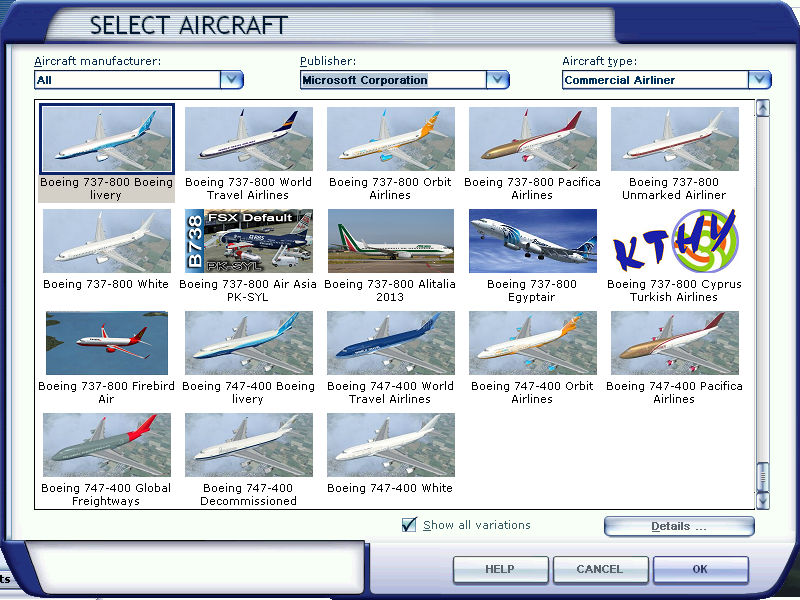Image resolution: width=800 pixels, height=600 pixels.
Task: Choose Boeing 737-800 World Travel Airlines thumbnail
Action: pos(248,139)
